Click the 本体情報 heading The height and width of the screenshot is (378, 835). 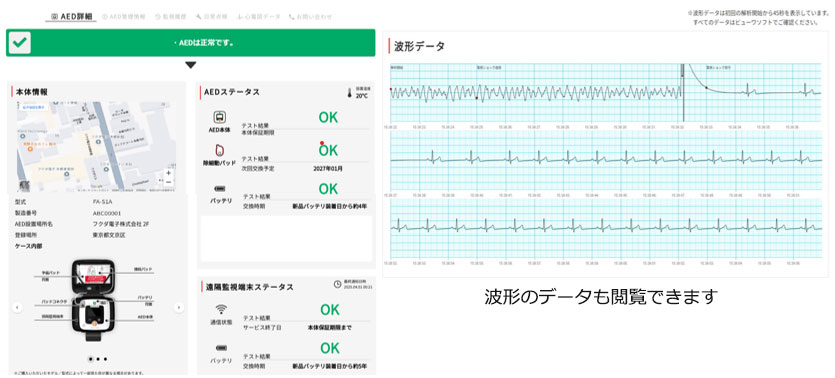point(31,92)
